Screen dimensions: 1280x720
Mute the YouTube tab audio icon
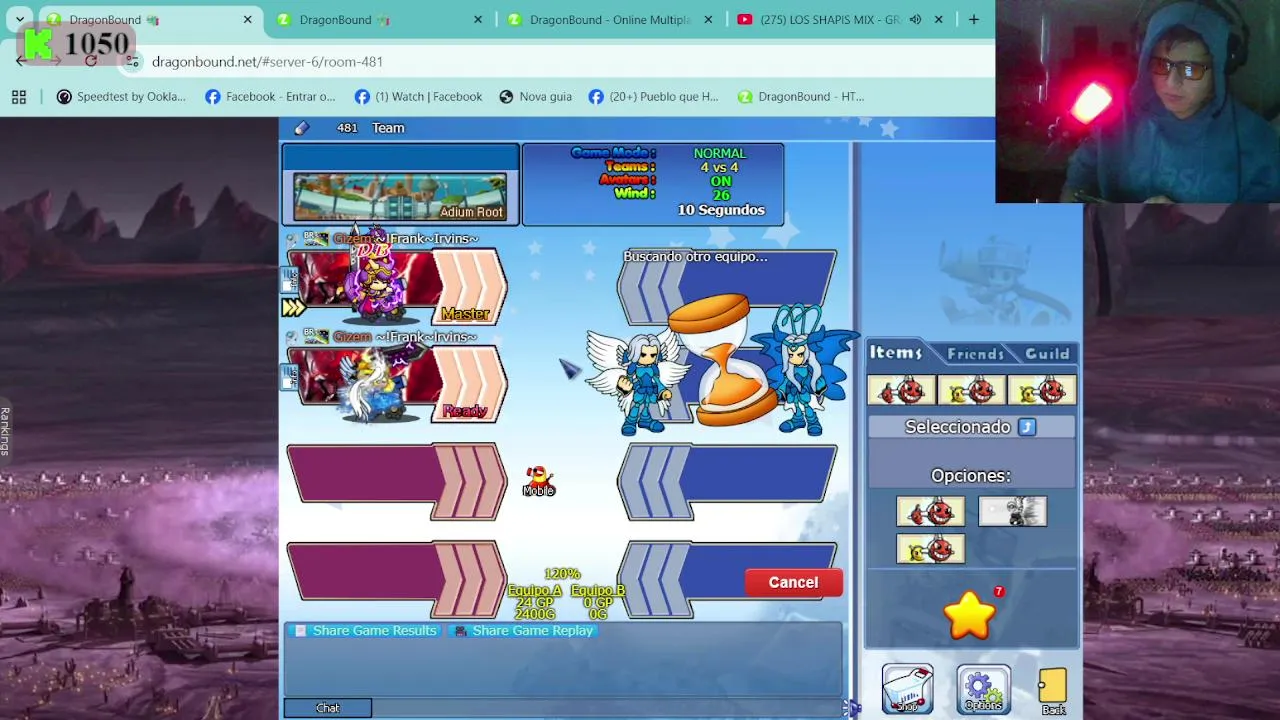(915, 19)
